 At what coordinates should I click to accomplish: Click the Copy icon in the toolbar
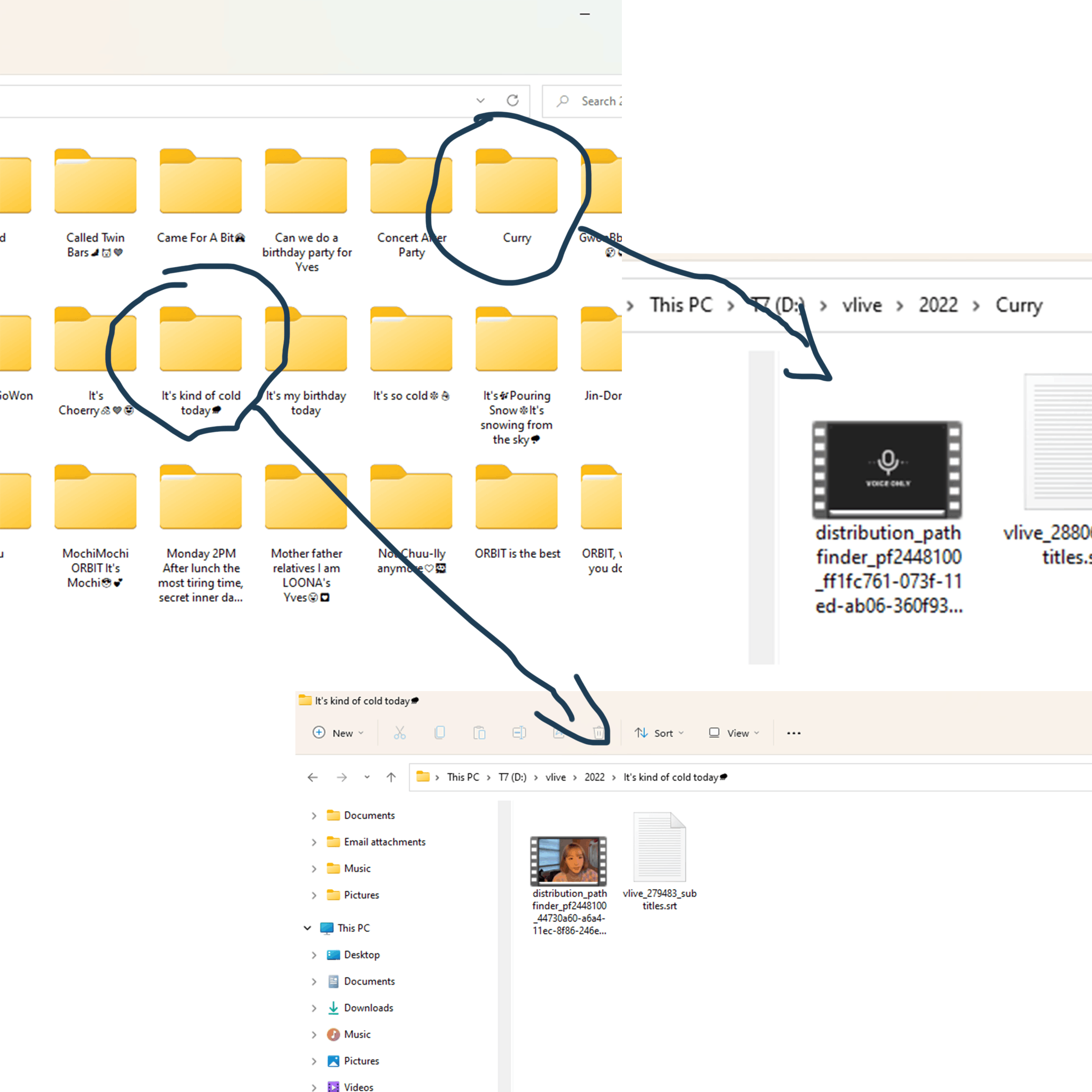(439, 733)
